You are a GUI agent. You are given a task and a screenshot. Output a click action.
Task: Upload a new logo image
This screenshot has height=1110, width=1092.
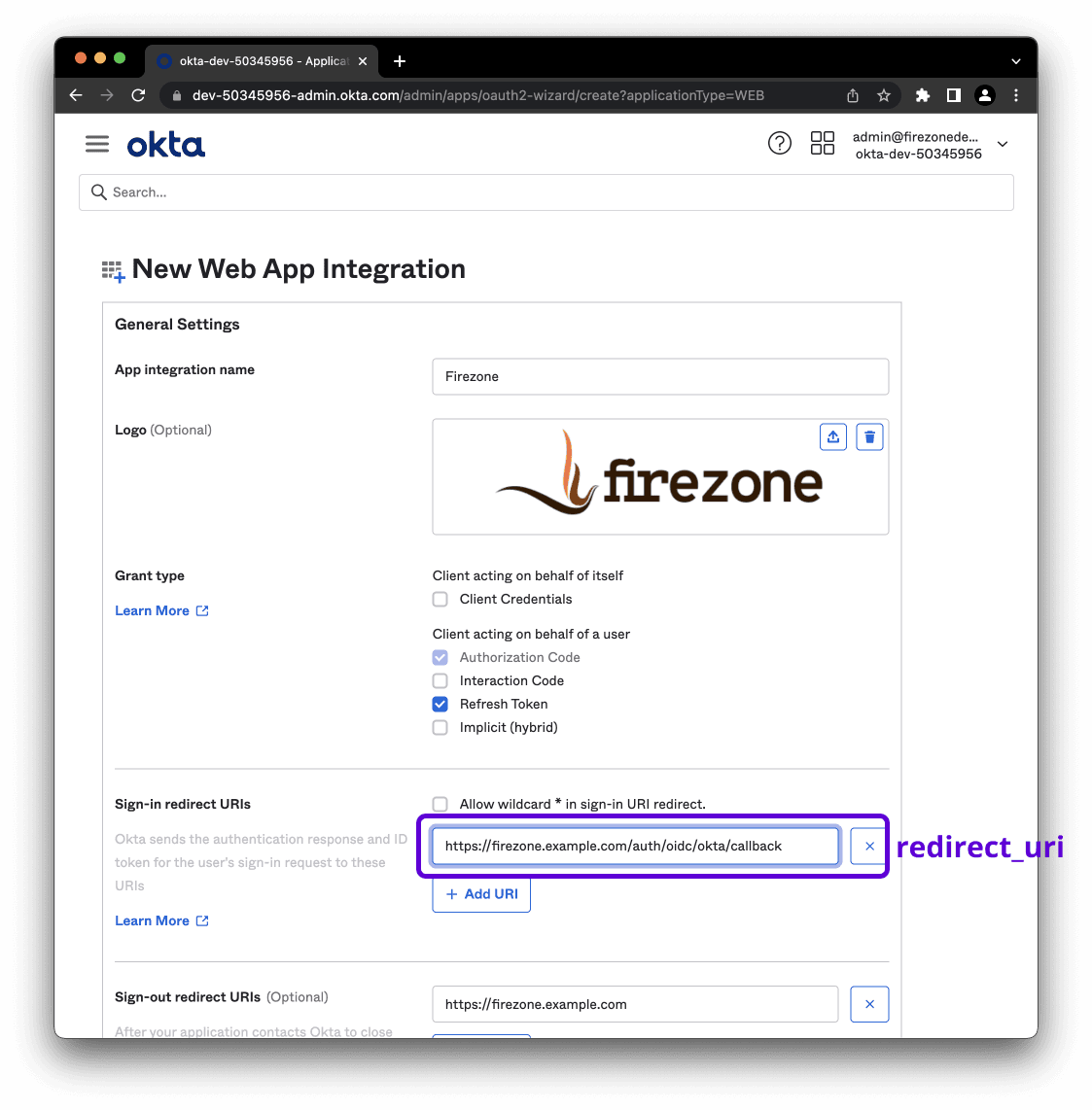(833, 437)
